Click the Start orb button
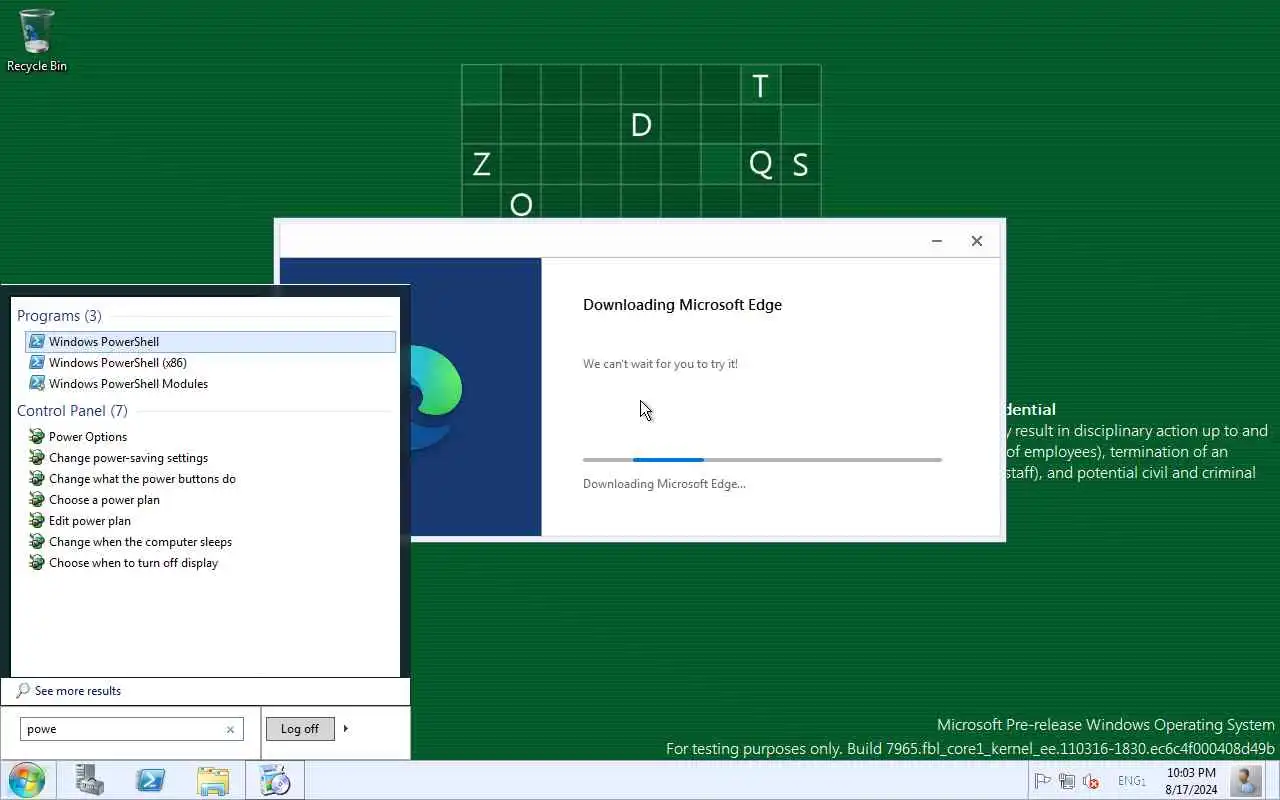This screenshot has height=800, width=1280. coord(27,780)
